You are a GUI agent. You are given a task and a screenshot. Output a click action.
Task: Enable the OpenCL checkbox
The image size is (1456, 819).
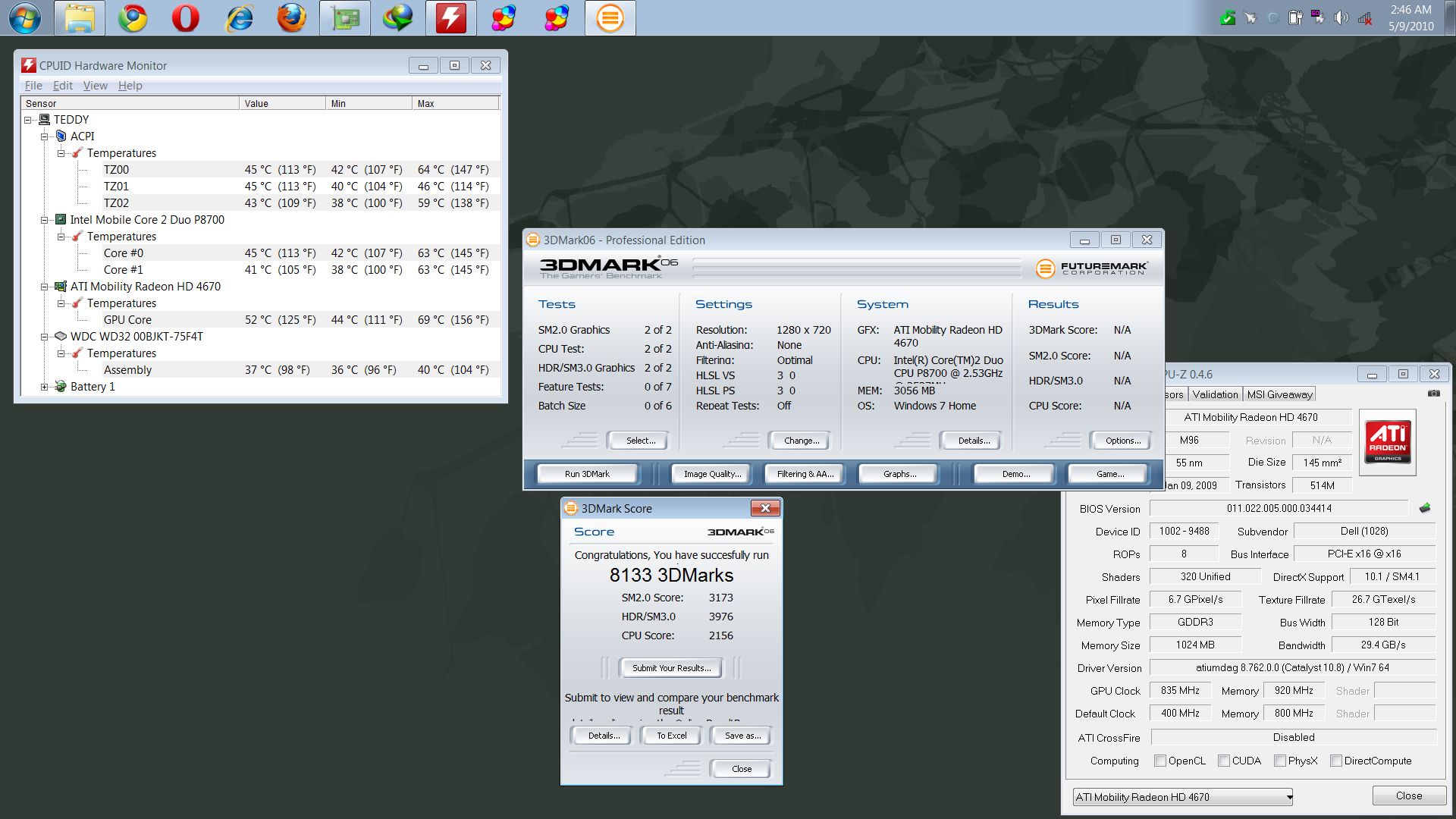(x=1160, y=761)
